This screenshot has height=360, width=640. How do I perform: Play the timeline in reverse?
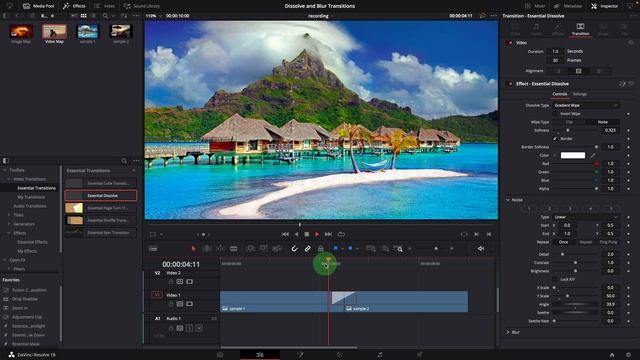click(296, 234)
